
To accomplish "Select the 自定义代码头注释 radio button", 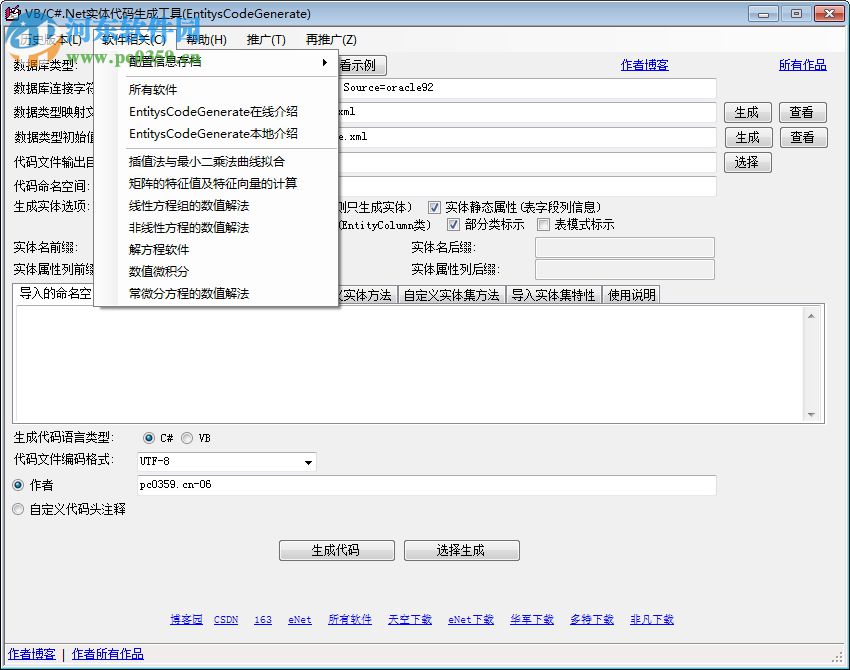I will click(x=17, y=509).
